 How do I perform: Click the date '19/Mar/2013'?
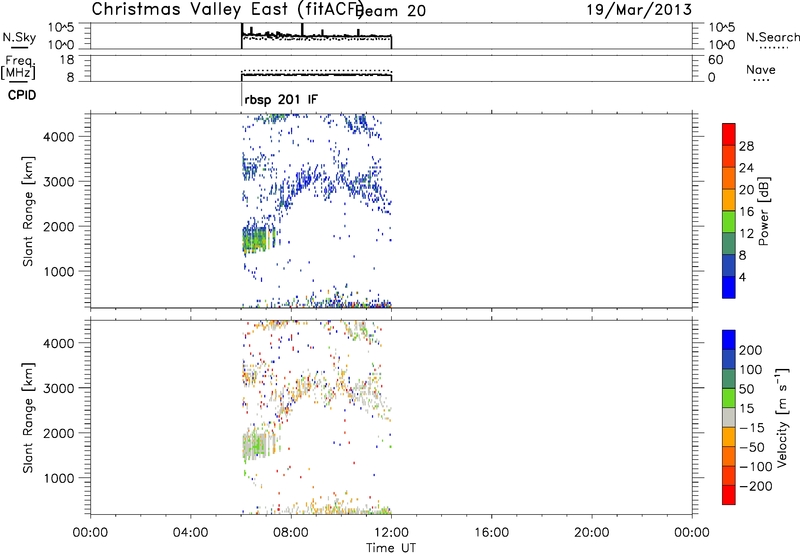639,10
